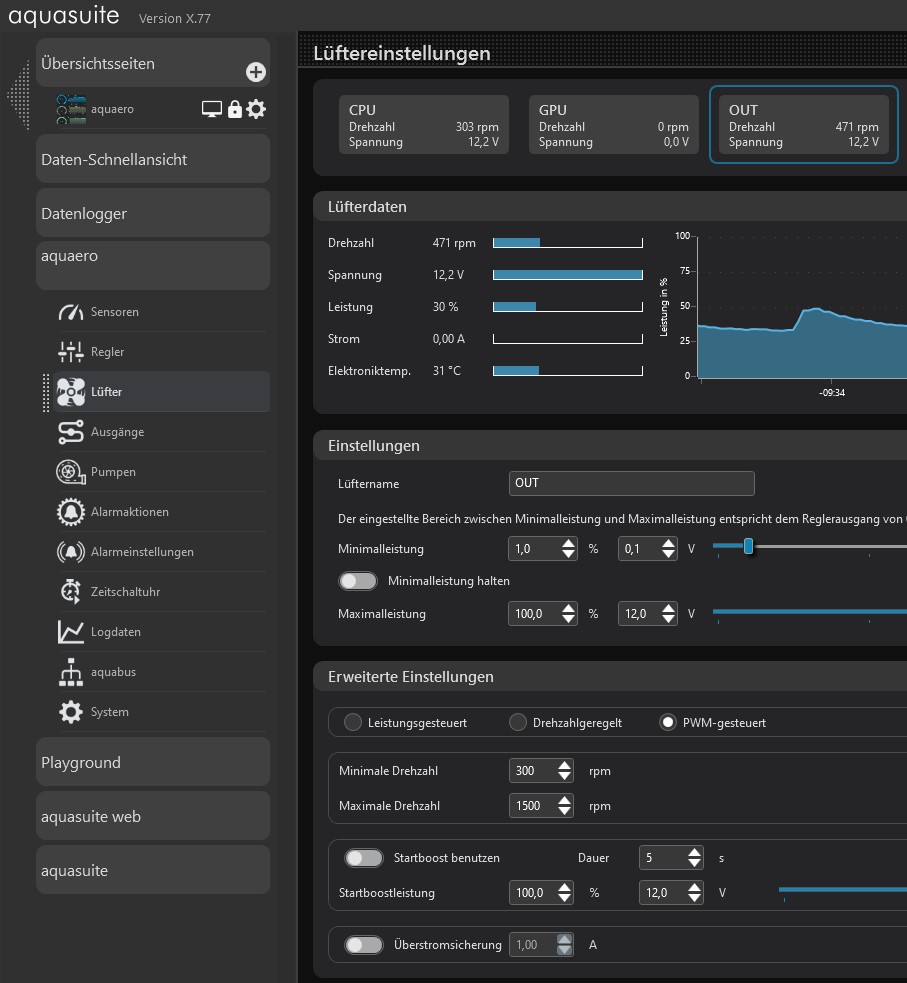Image resolution: width=907 pixels, height=983 pixels.
Task: Open Regler via its sliders icon
Action: click(x=71, y=352)
